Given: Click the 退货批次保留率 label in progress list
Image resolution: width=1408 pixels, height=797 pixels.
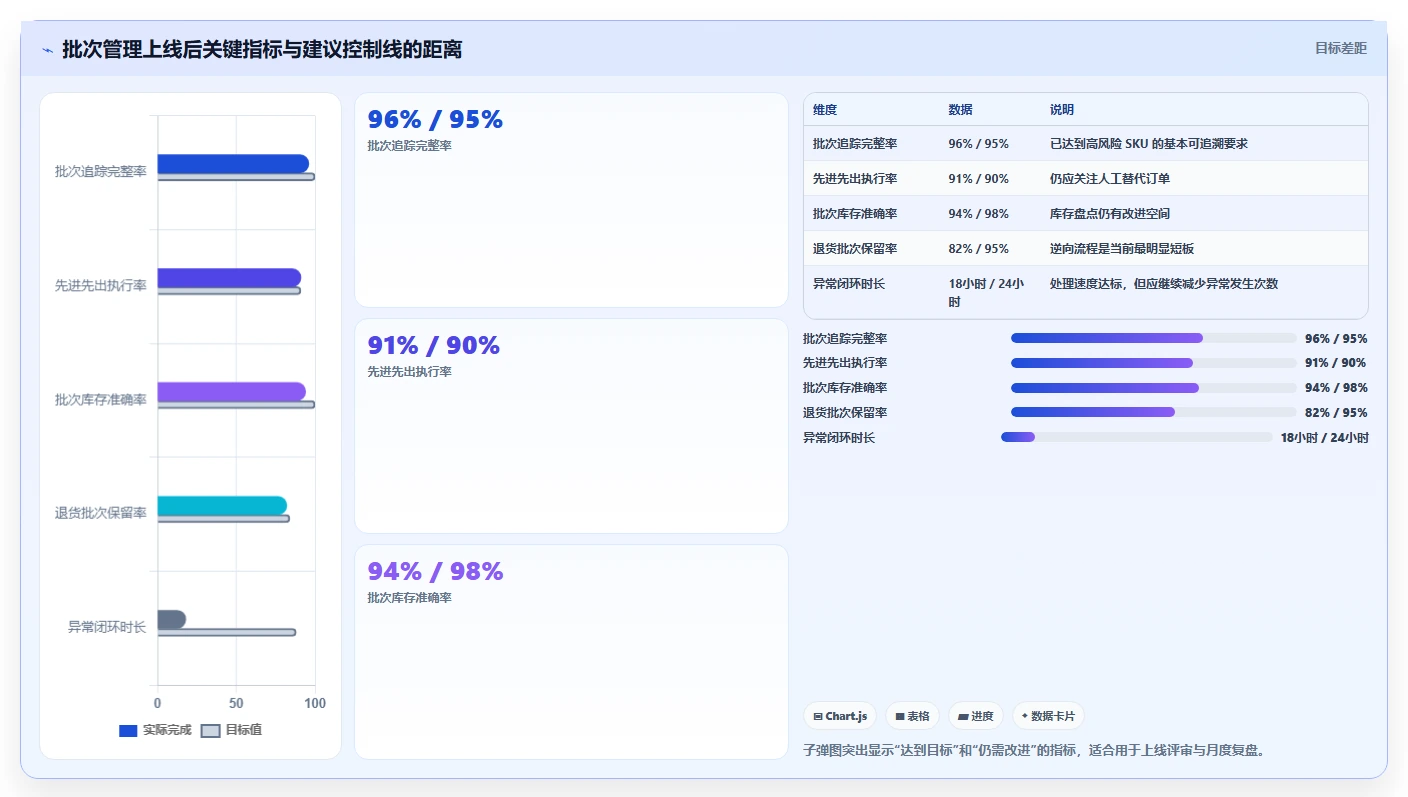Looking at the screenshot, I should (x=845, y=412).
